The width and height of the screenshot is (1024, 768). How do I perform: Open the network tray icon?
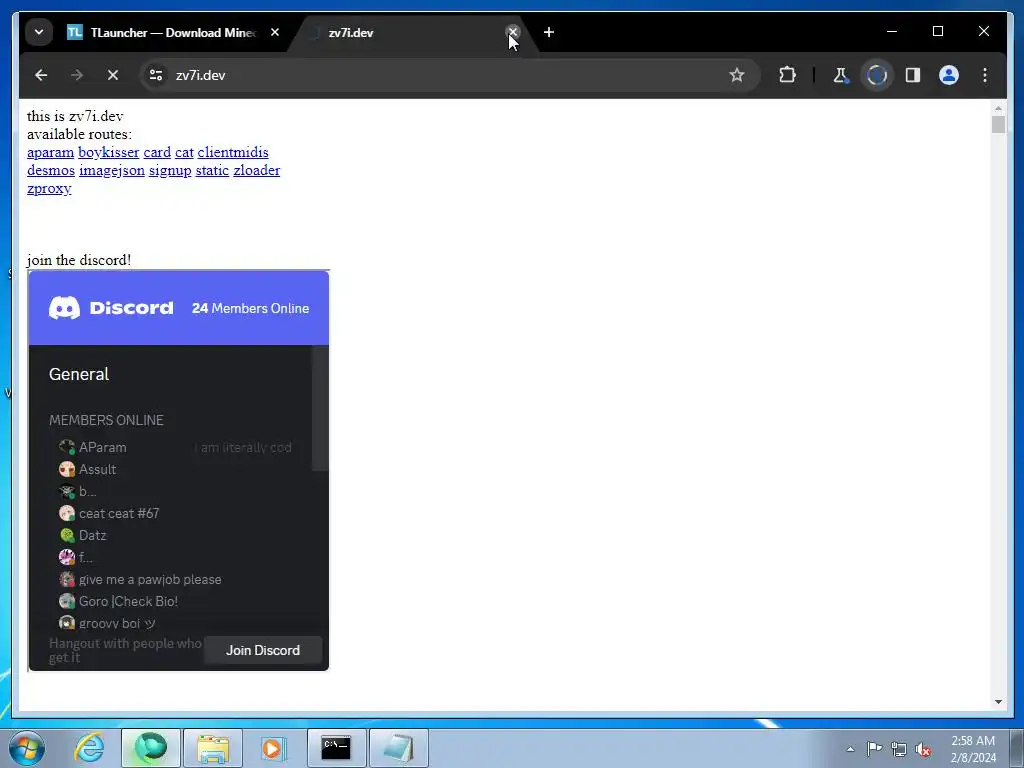(899, 749)
